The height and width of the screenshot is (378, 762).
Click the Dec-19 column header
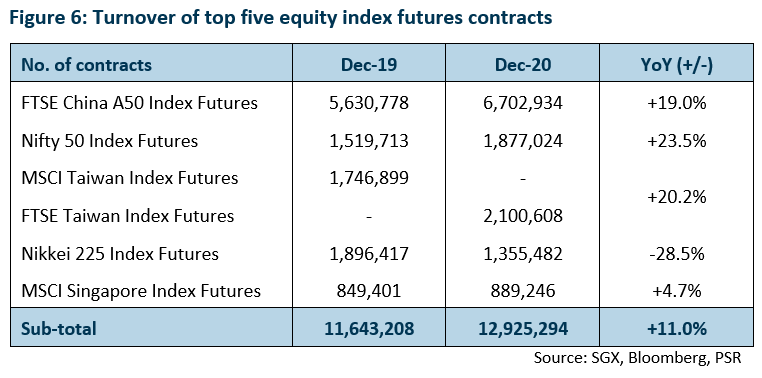(369, 65)
